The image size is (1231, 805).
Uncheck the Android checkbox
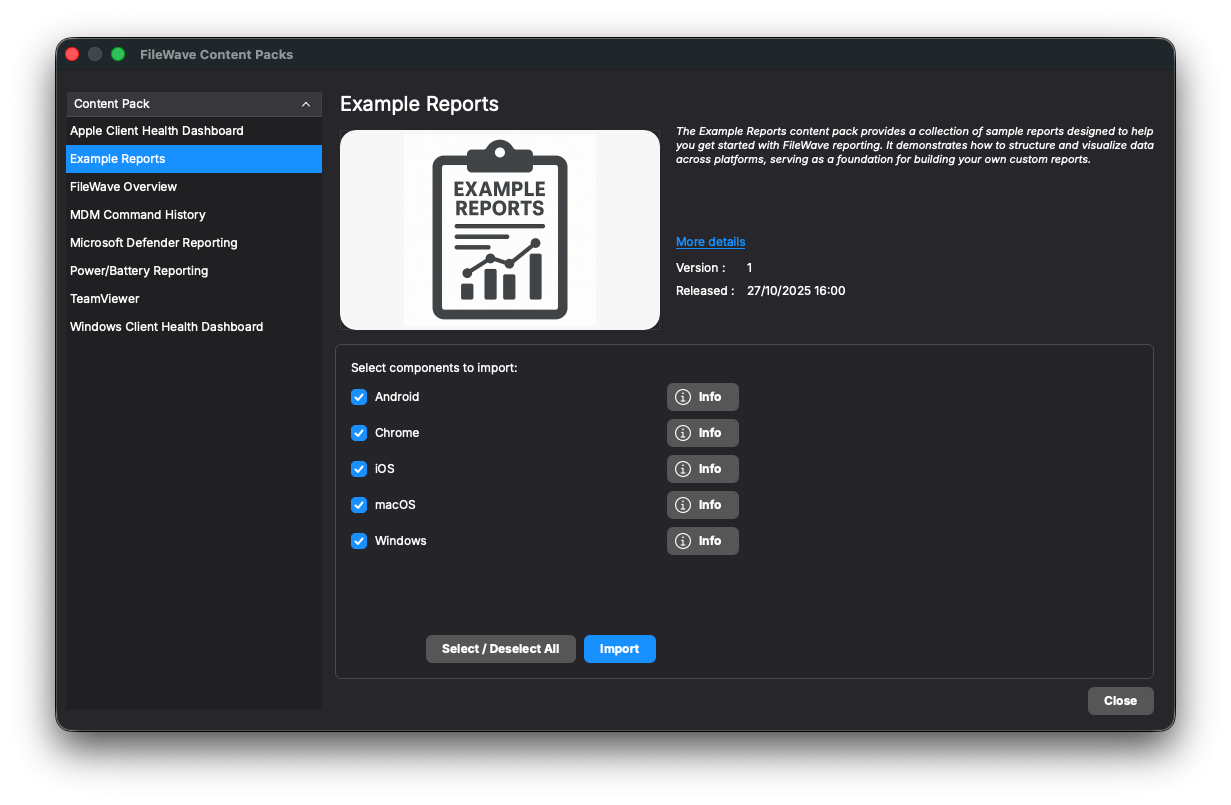click(x=359, y=397)
